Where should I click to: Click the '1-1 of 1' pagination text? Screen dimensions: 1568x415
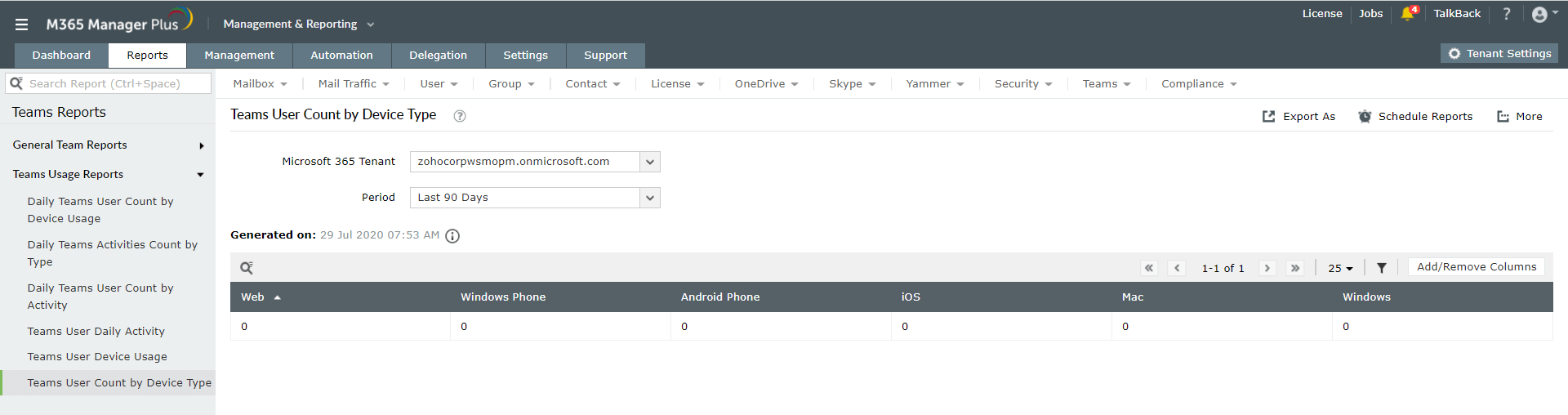1223,269
